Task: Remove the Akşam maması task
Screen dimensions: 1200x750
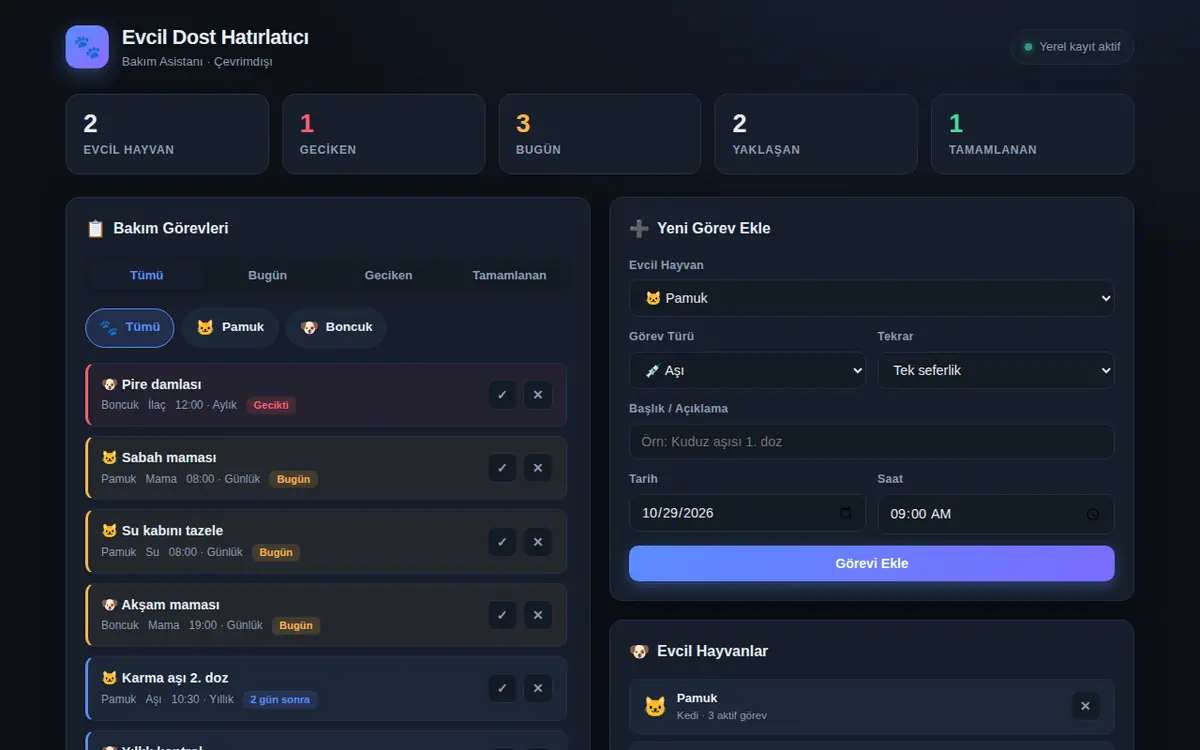Action: (x=538, y=615)
